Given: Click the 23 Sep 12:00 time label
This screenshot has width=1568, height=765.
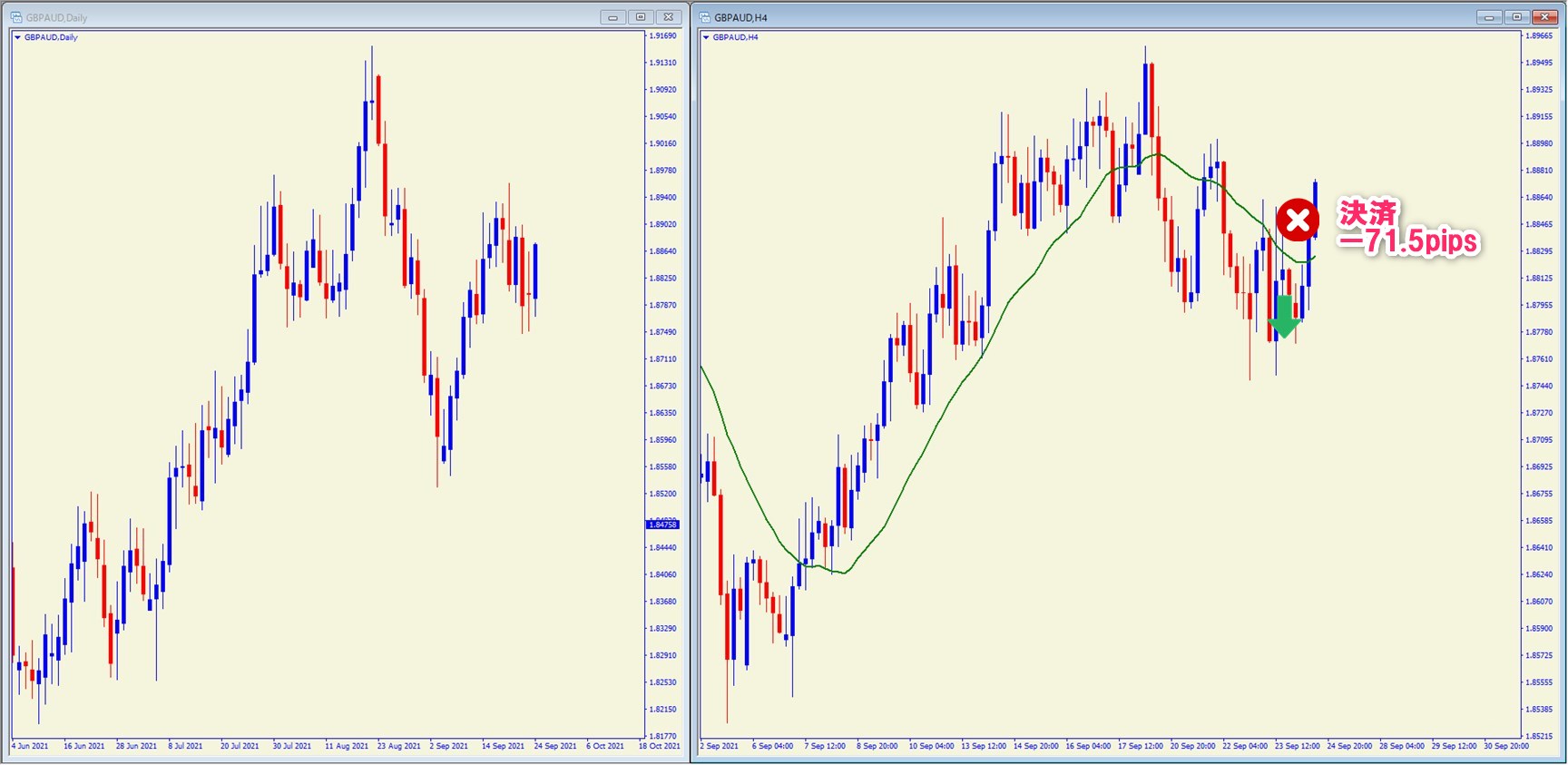Looking at the screenshot, I should [1298, 746].
